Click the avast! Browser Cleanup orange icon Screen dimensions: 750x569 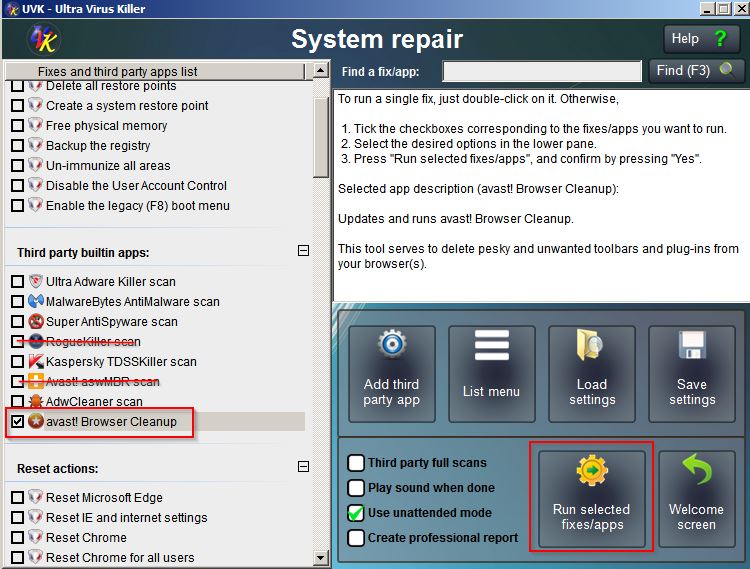click(36, 421)
